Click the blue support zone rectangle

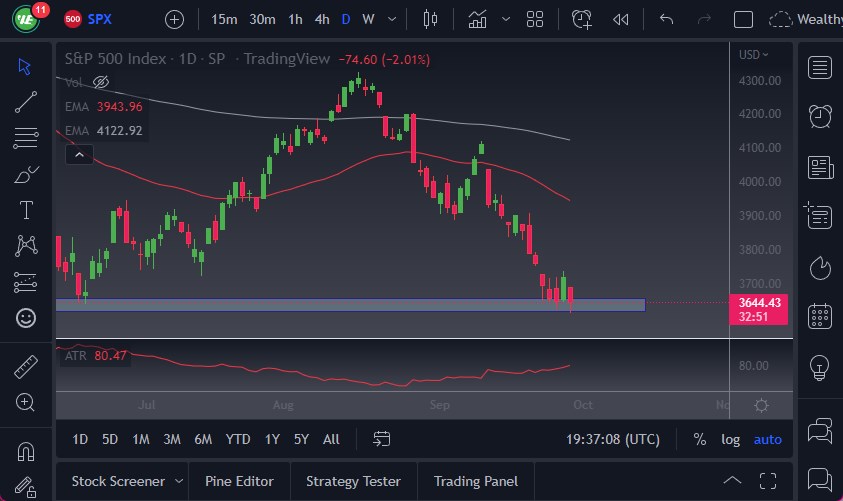point(350,305)
